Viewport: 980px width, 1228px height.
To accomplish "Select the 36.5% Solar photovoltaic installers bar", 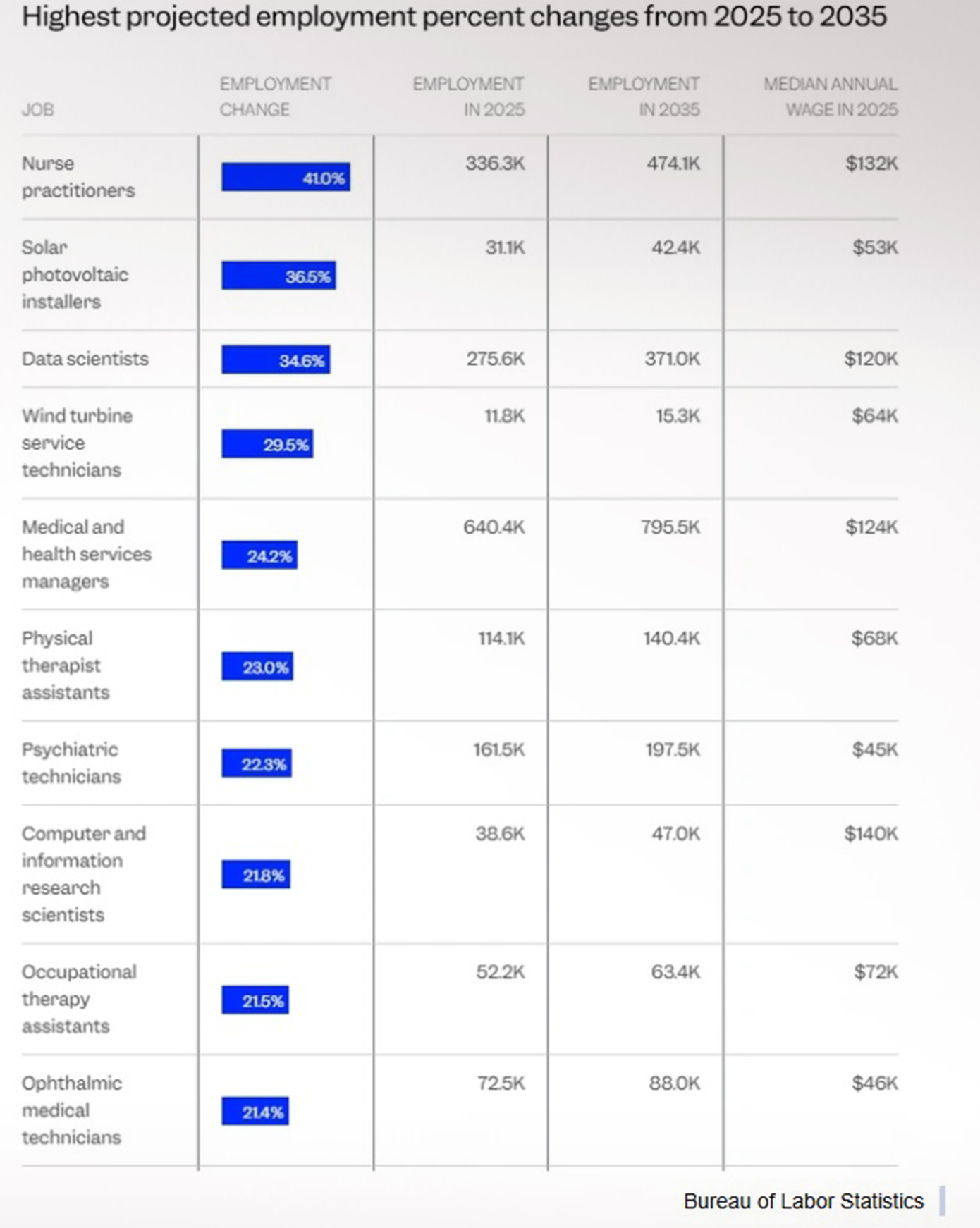I will tap(278, 276).
